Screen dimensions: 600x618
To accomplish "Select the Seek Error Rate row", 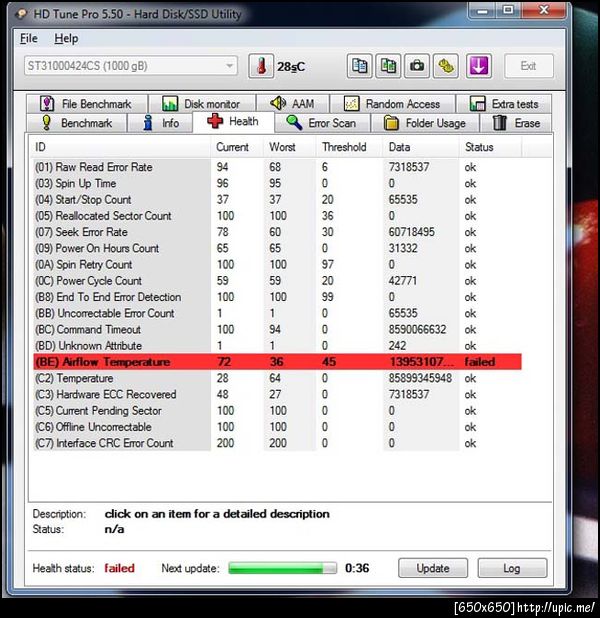I will point(278,232).
